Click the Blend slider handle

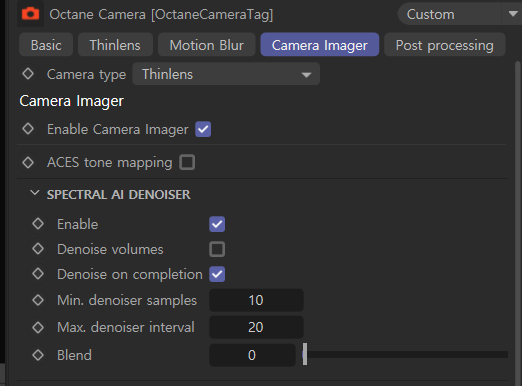pos(305,354)
